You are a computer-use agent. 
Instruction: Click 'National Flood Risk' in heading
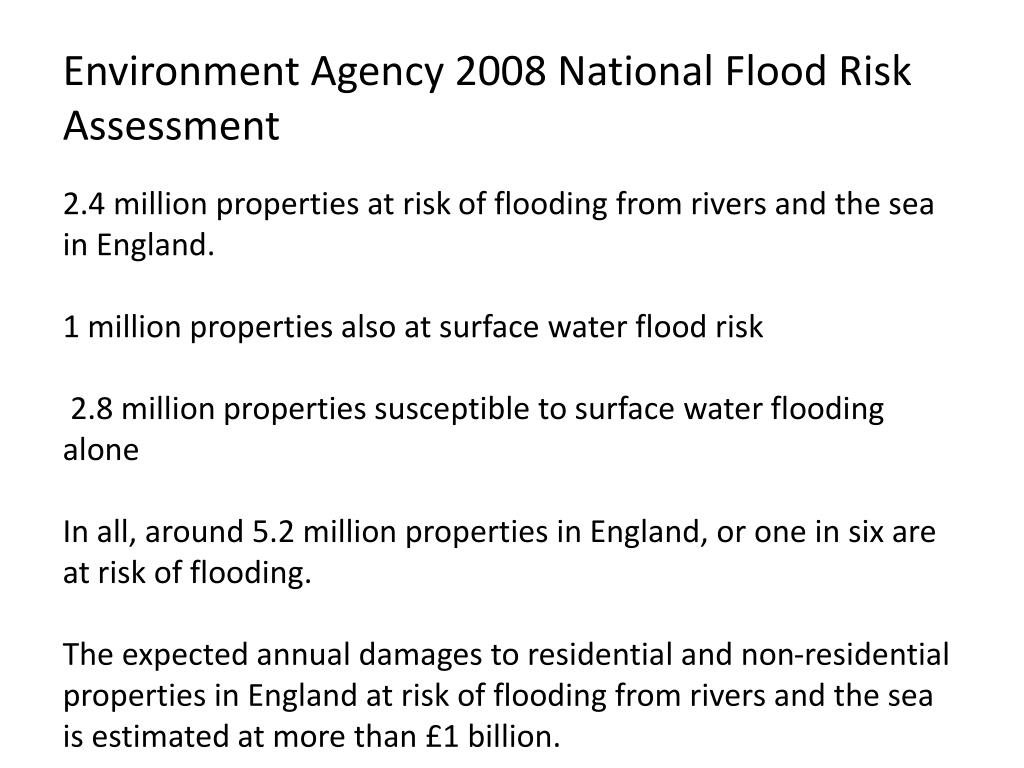tap(735, 71)
